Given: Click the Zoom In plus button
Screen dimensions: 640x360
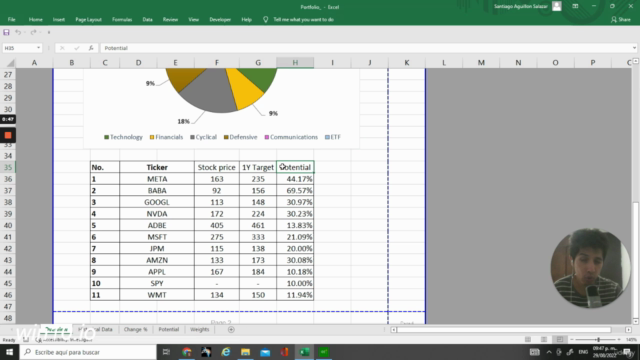Looking at the screenshot, I should tap(619, 340).
